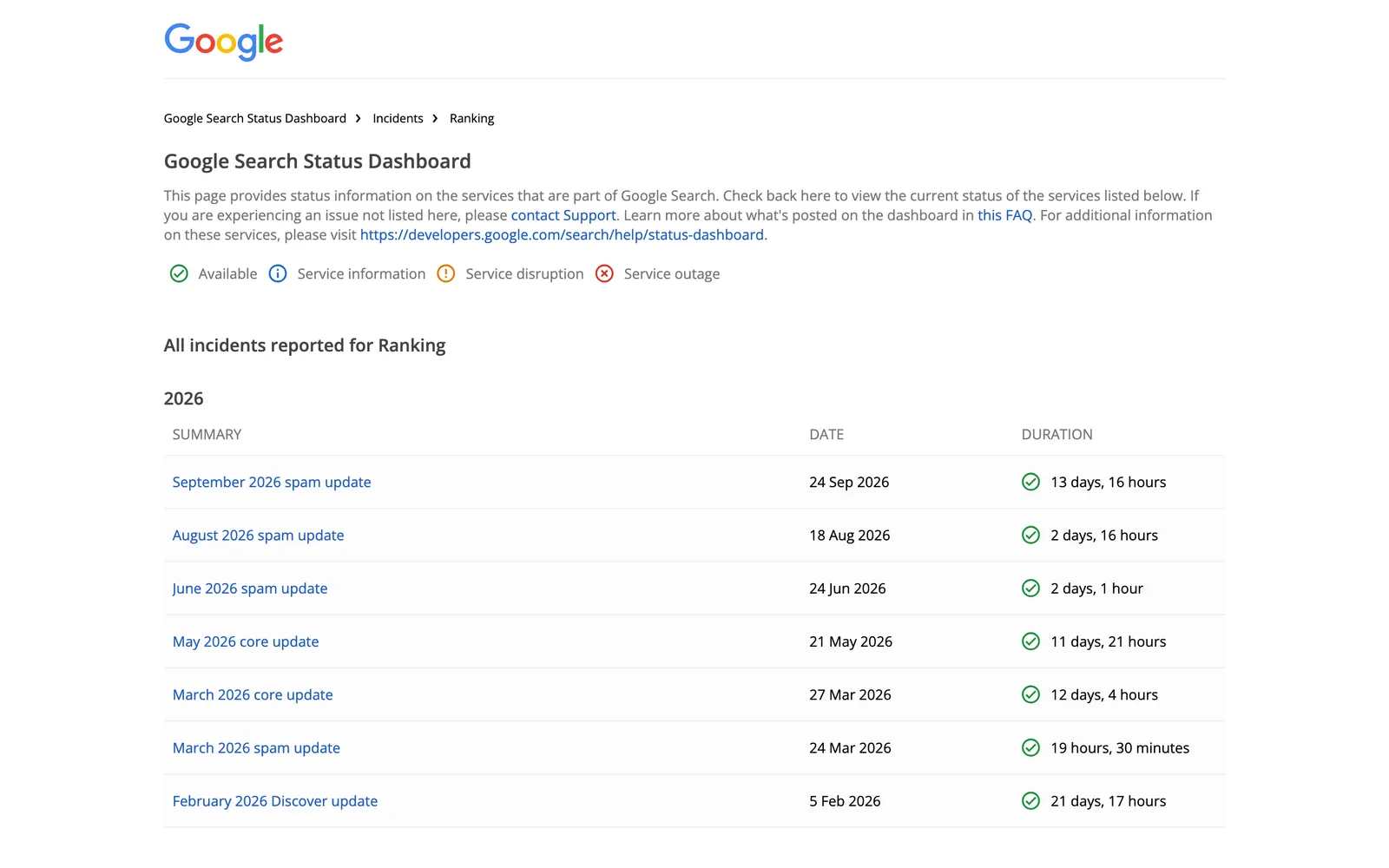This screenshot has height=868, width=1389.
Task: Click the blue Service information legend icon
Action: (x=278, y=273)
